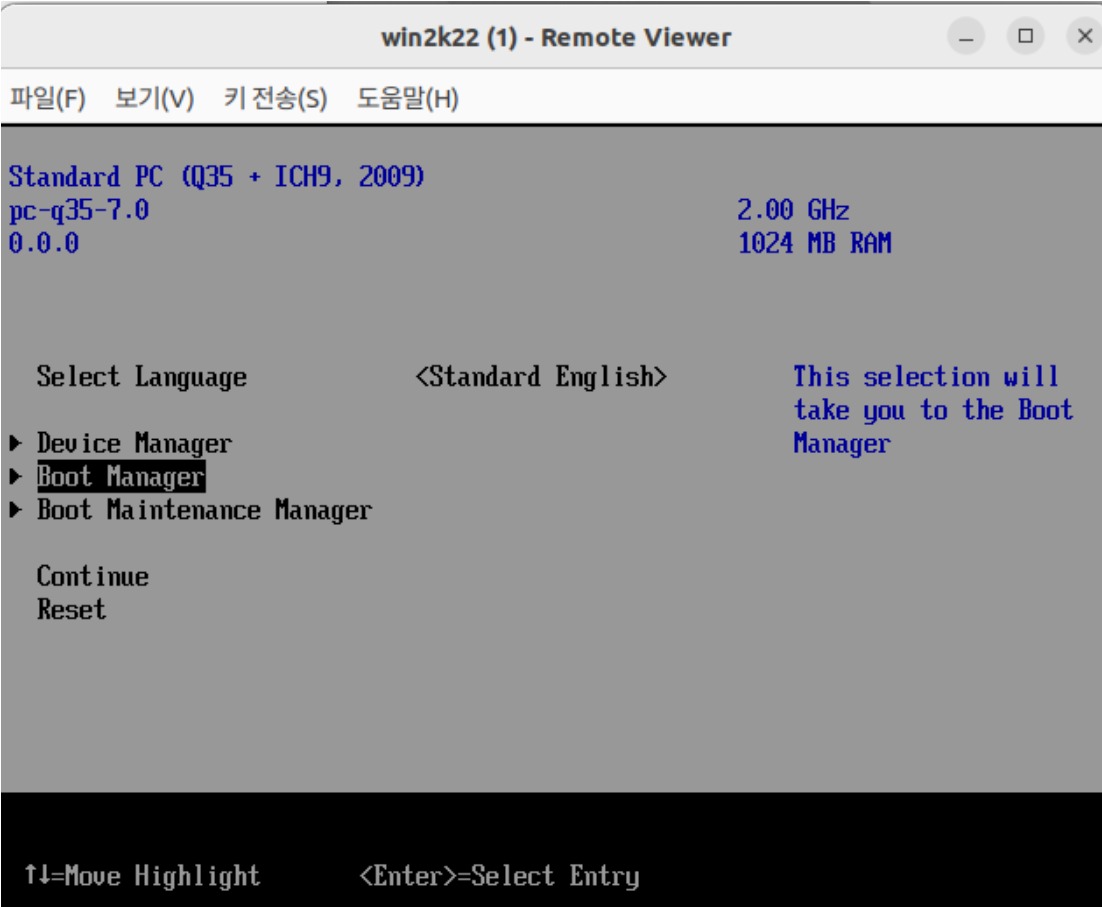Select the highlighted Boot Manager entry
The height and width of the screenshot is (907, 1102).
pyautogui.click(x=121, y=476)
